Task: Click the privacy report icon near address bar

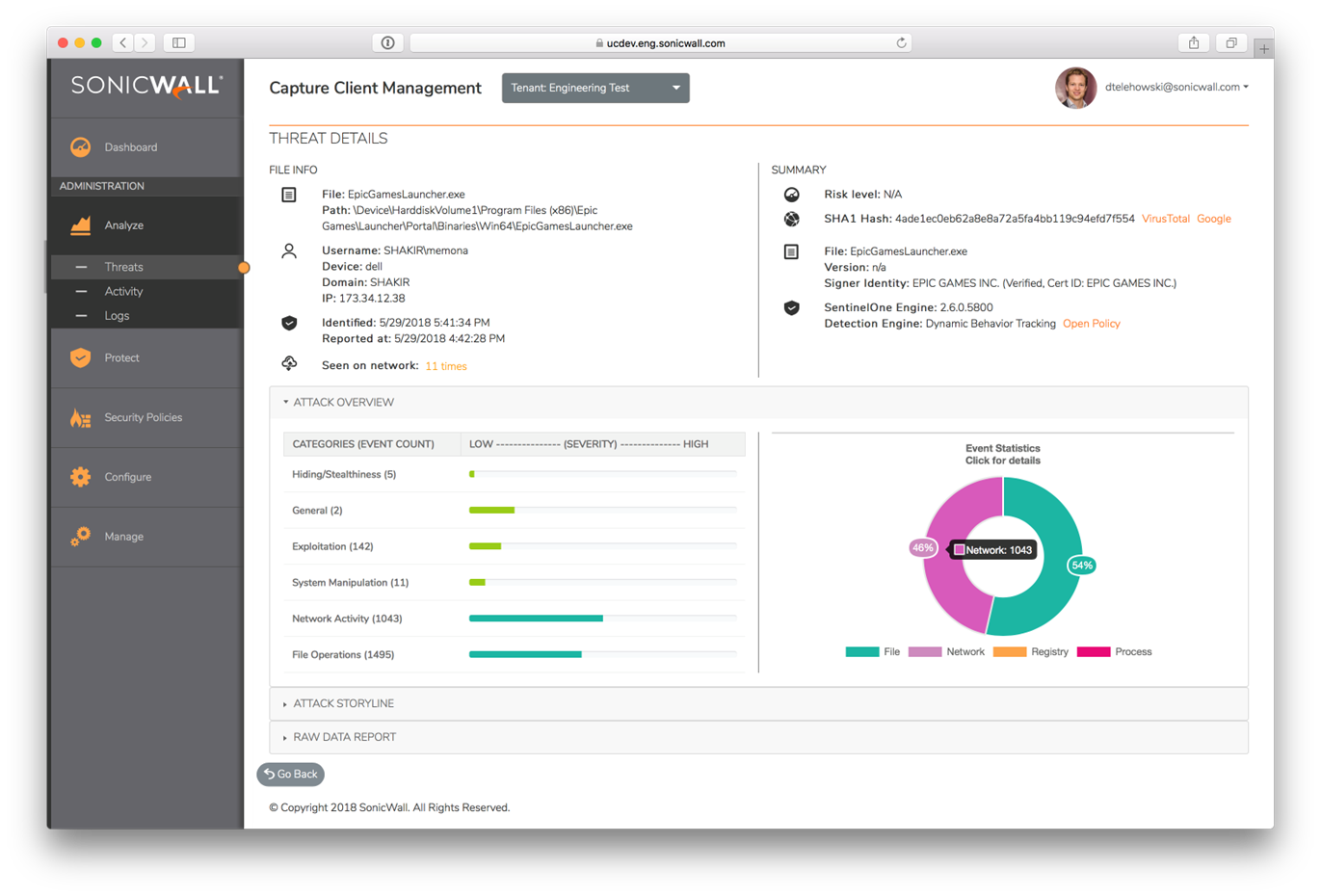Action: pyautogui.click(x=388, y=42)
